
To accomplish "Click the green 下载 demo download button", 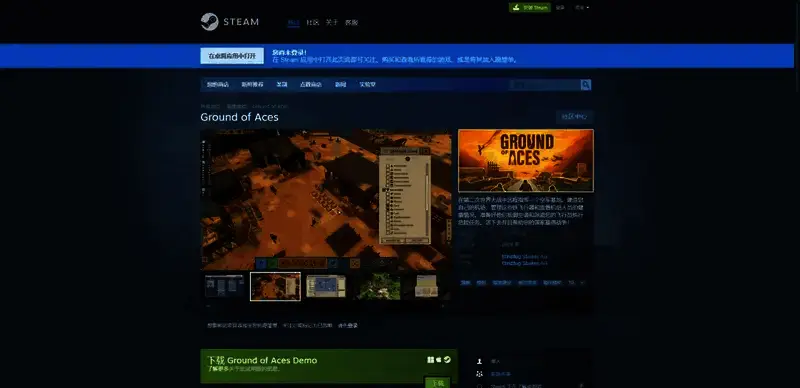I will [x=437, y=383].
